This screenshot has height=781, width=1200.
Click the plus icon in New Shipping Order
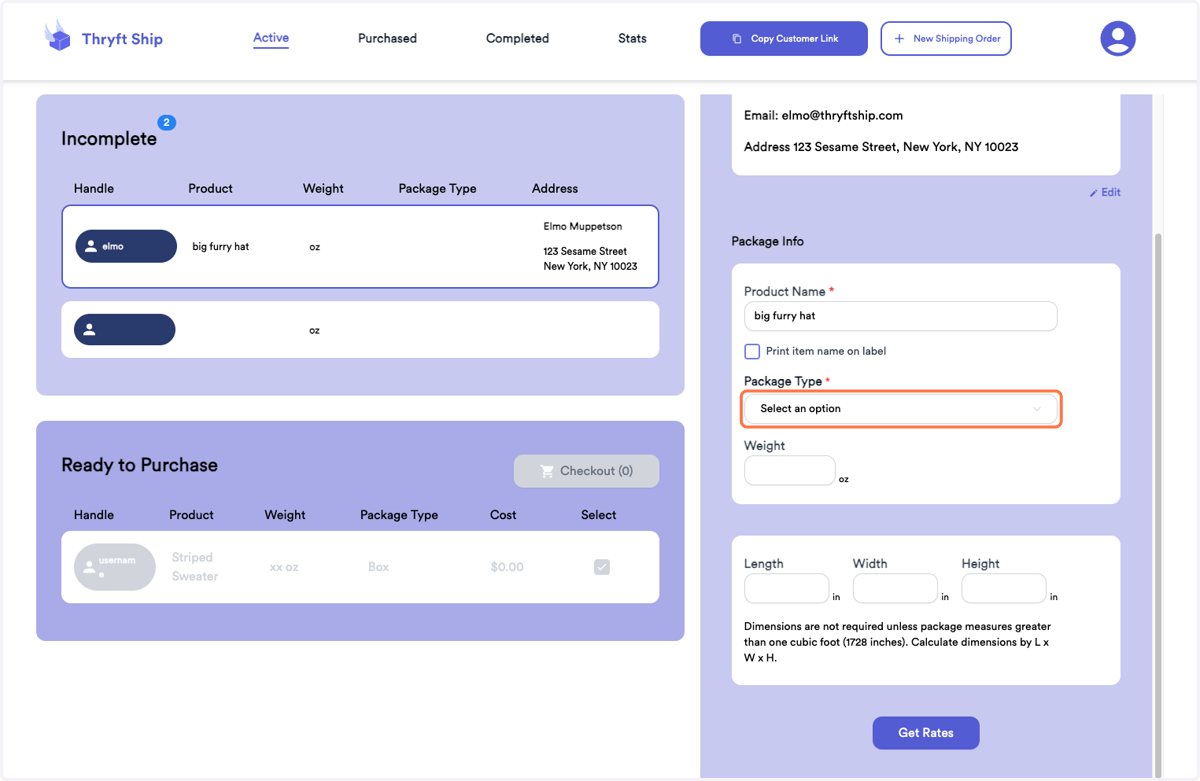click(x=899, y=39)
